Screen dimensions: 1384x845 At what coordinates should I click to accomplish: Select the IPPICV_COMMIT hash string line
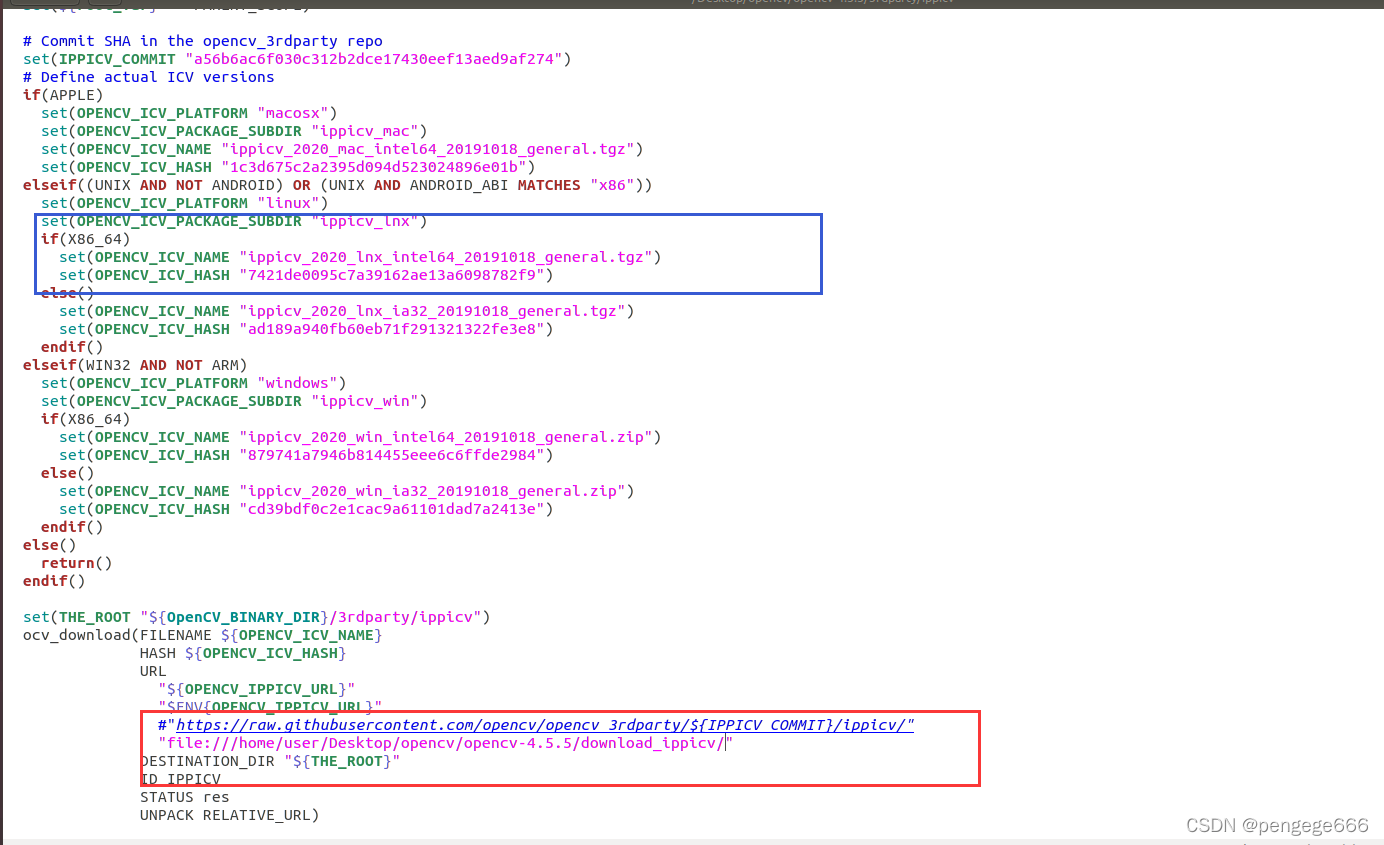tap(297, 59)
